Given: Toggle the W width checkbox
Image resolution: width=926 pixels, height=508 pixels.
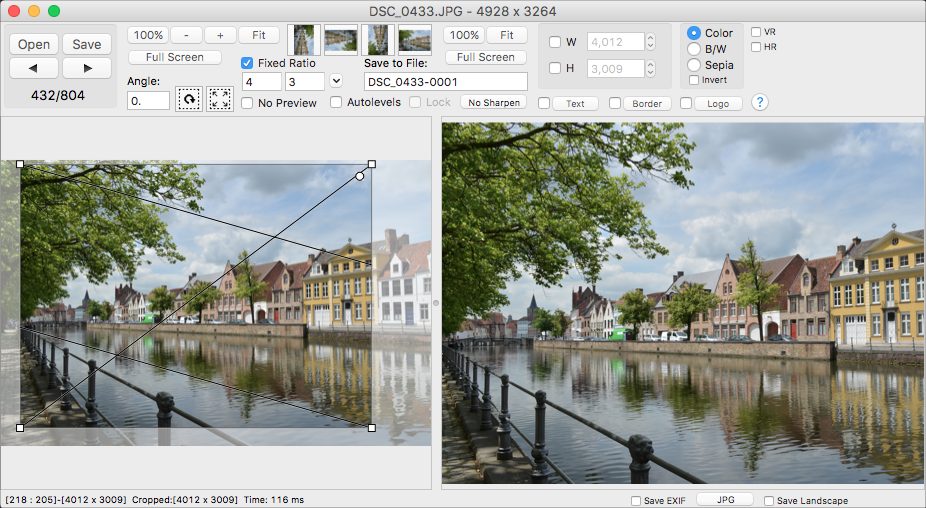Looking at the screenshot, I should [x=555, y=42].
